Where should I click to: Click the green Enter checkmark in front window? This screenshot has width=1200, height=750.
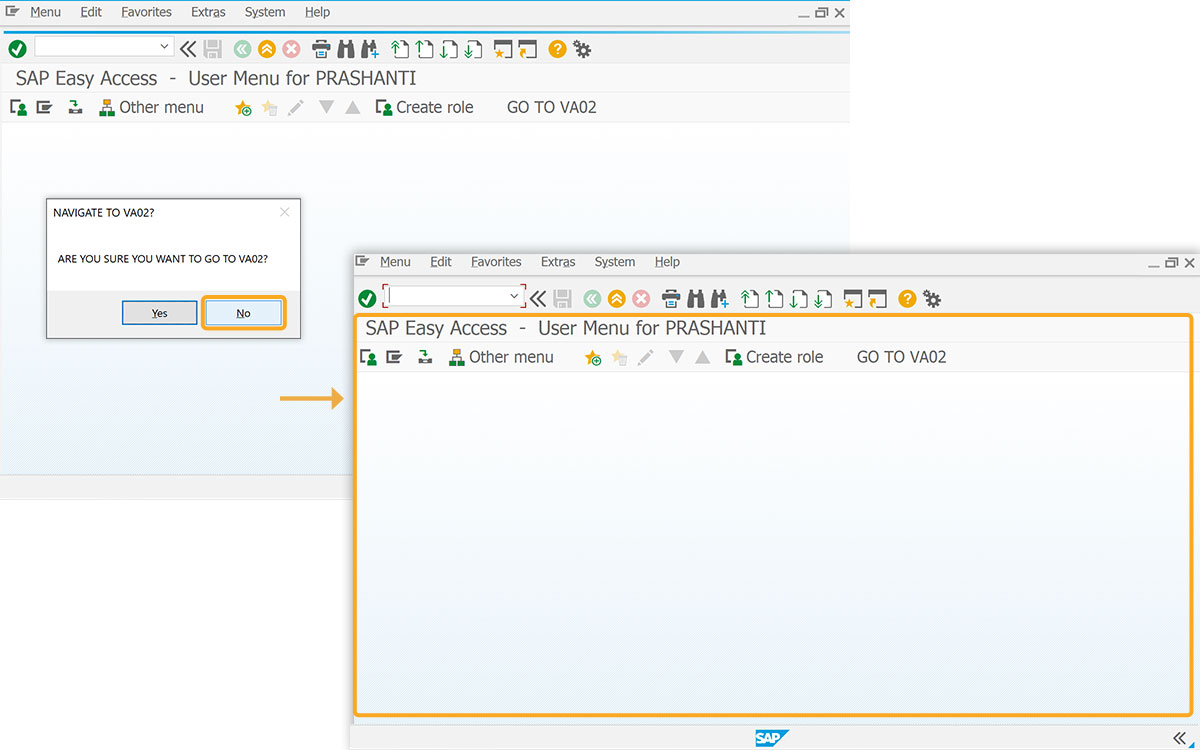367,298
